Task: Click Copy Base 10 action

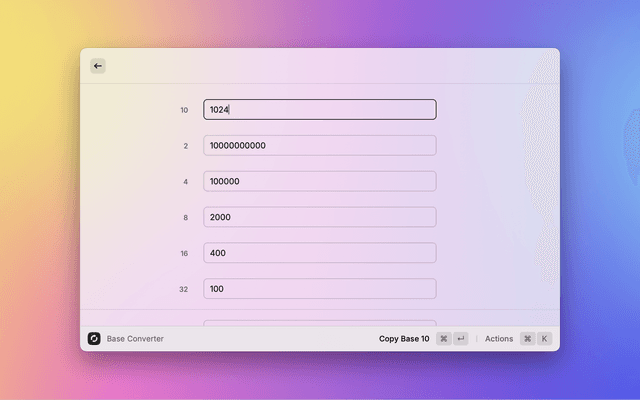Action: click(x=404, y=339)
